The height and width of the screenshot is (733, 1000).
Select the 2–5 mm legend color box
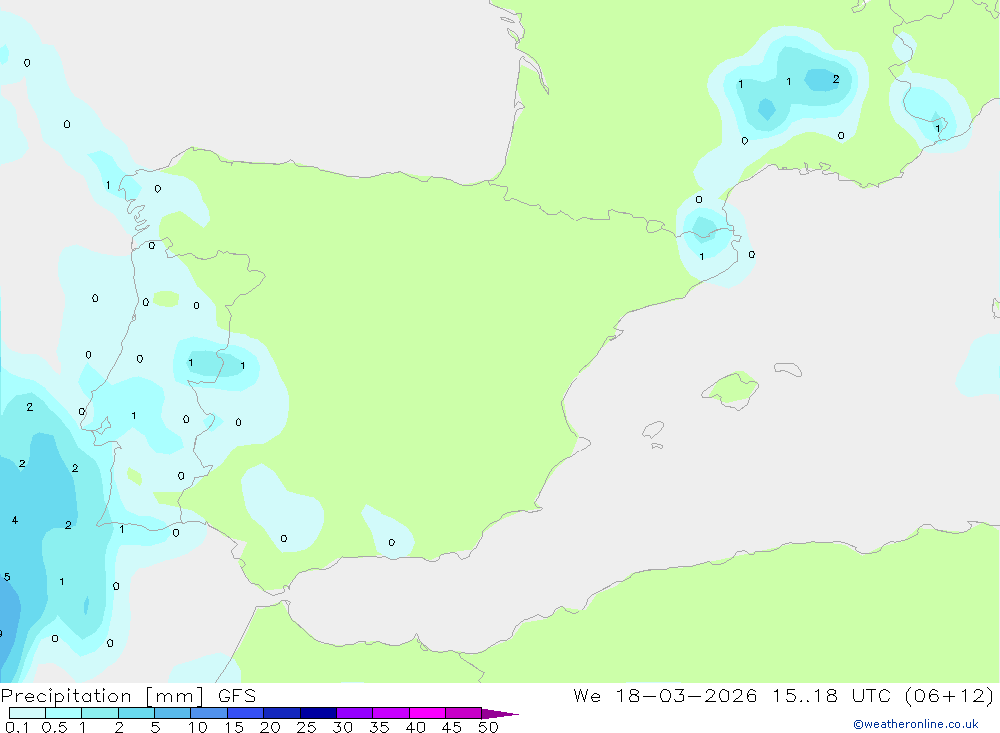click(x=136, y=713)
